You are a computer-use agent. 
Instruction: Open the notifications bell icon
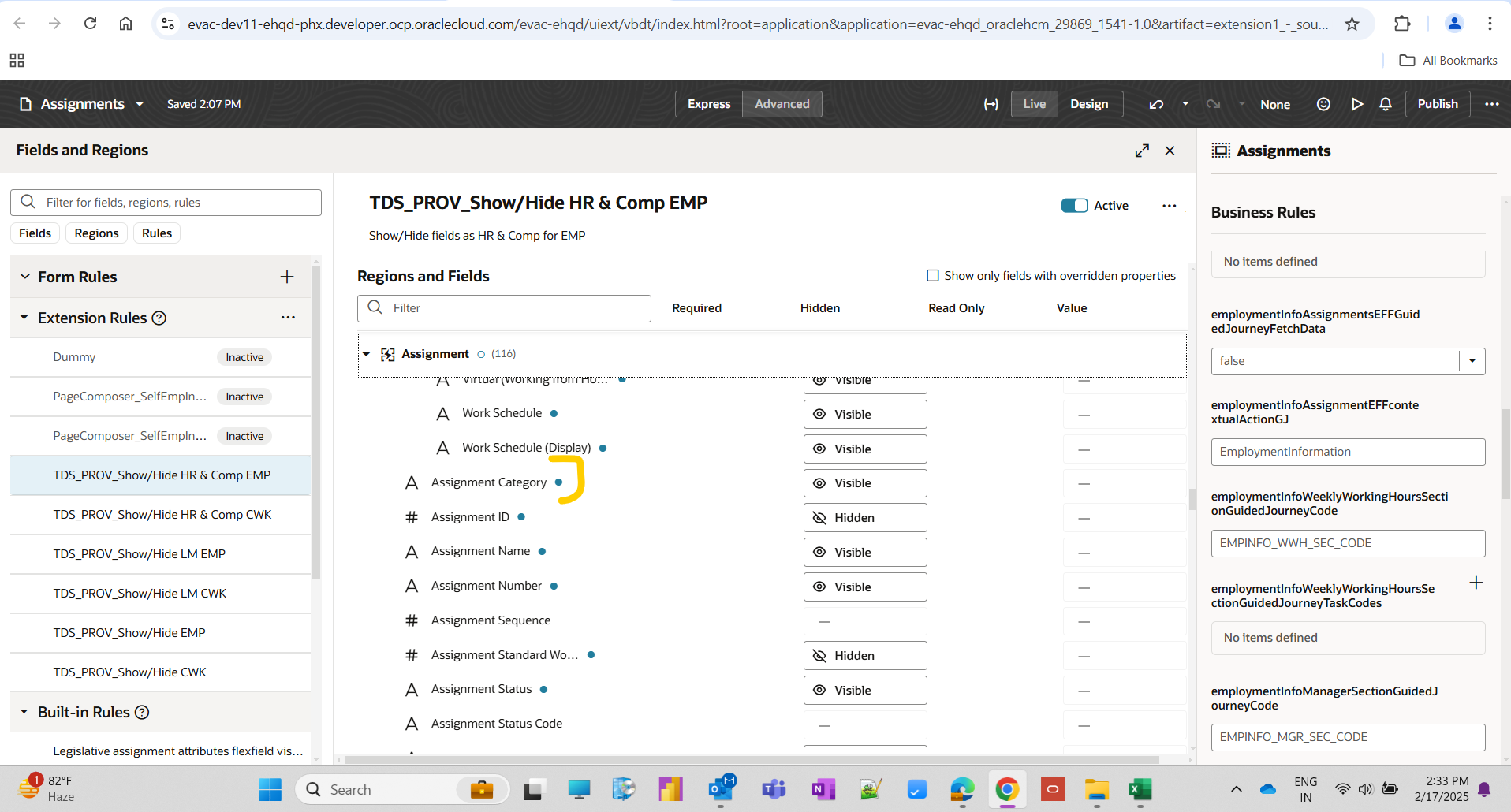point(1386,104)
